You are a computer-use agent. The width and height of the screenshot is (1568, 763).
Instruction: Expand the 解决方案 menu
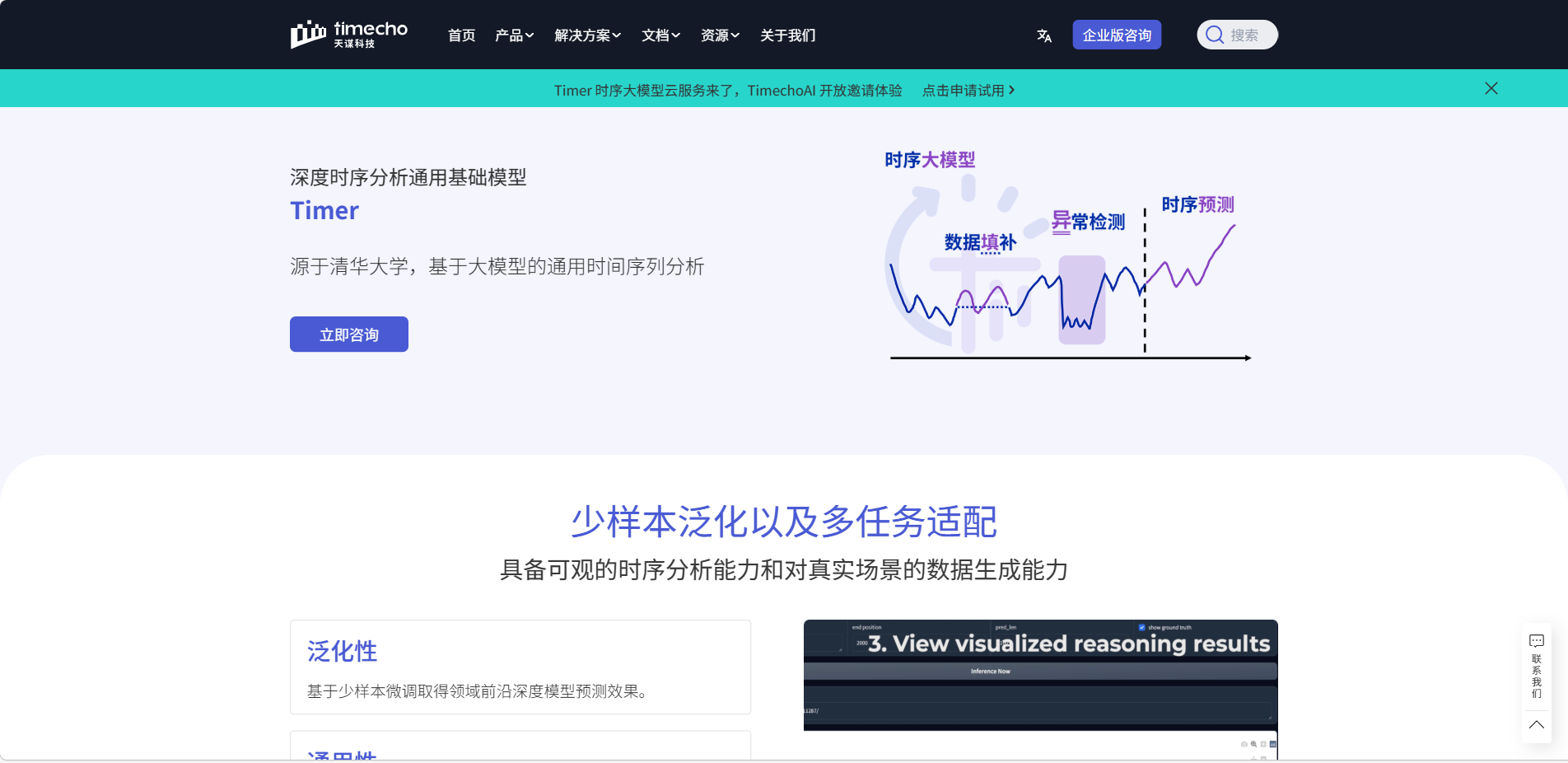[x=588, y=35]
